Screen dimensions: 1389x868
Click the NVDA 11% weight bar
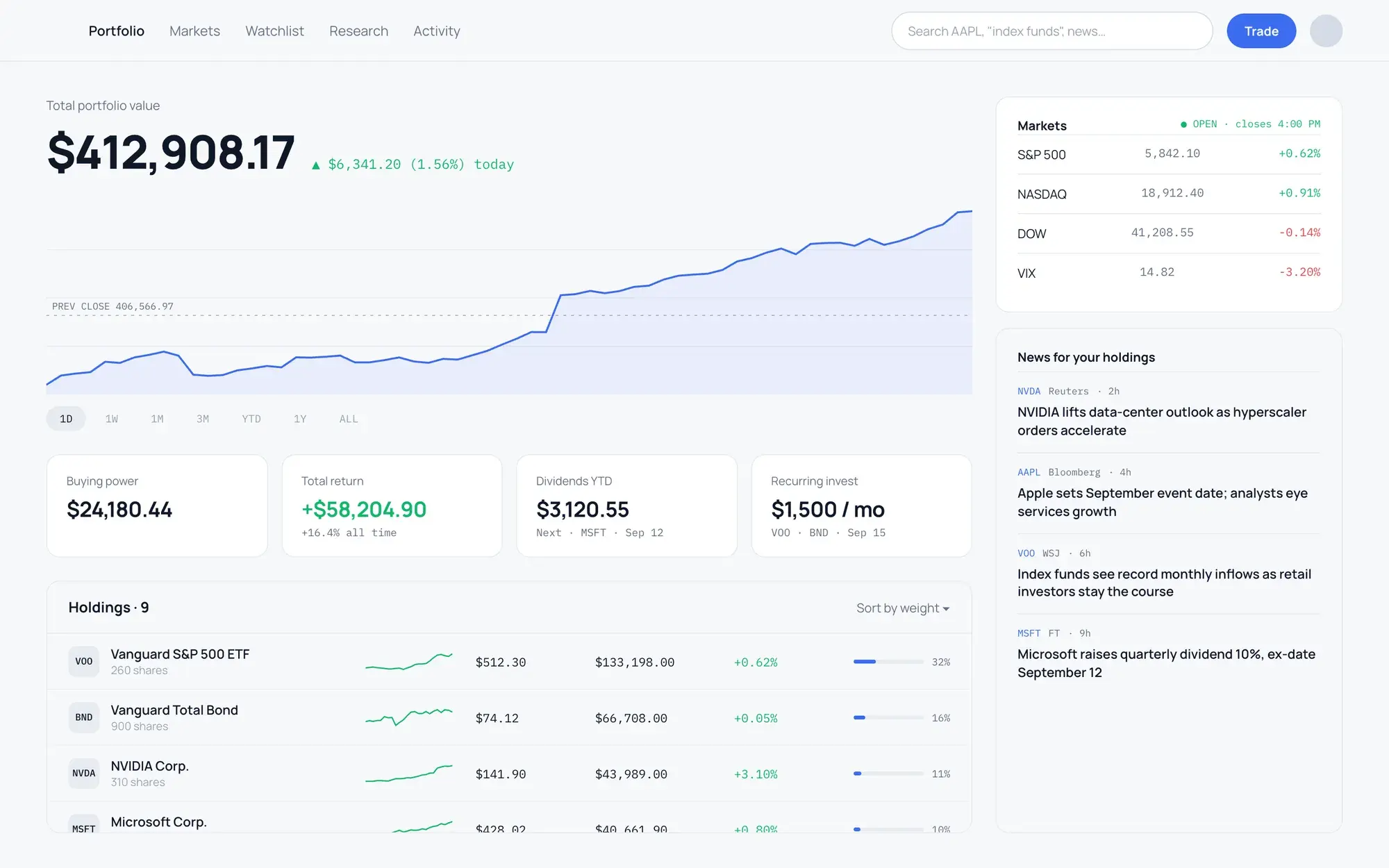pyautogui.click(x=888, y=774)
